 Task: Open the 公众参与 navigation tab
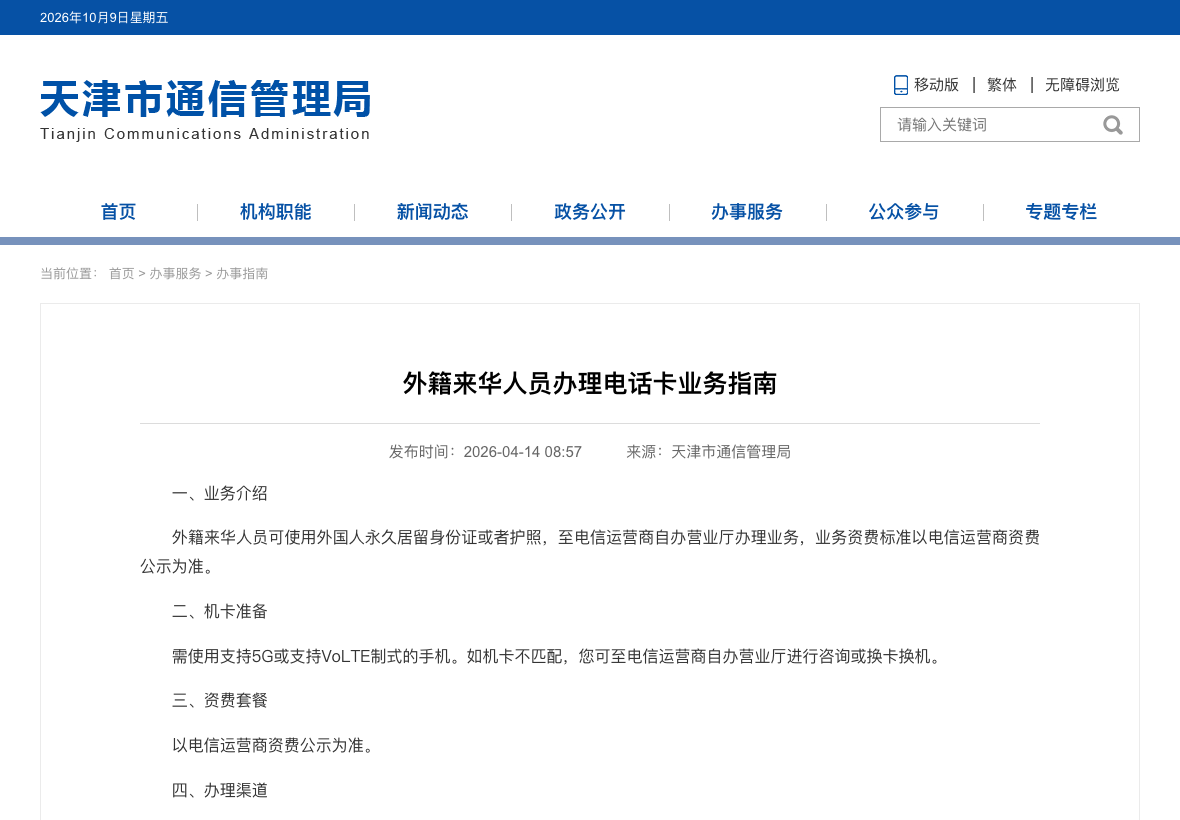[904, 212]
